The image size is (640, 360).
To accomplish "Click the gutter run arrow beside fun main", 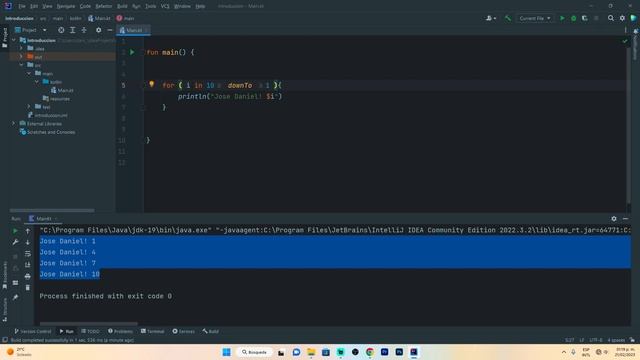I will pyautogui.click(x=132, y=52).
